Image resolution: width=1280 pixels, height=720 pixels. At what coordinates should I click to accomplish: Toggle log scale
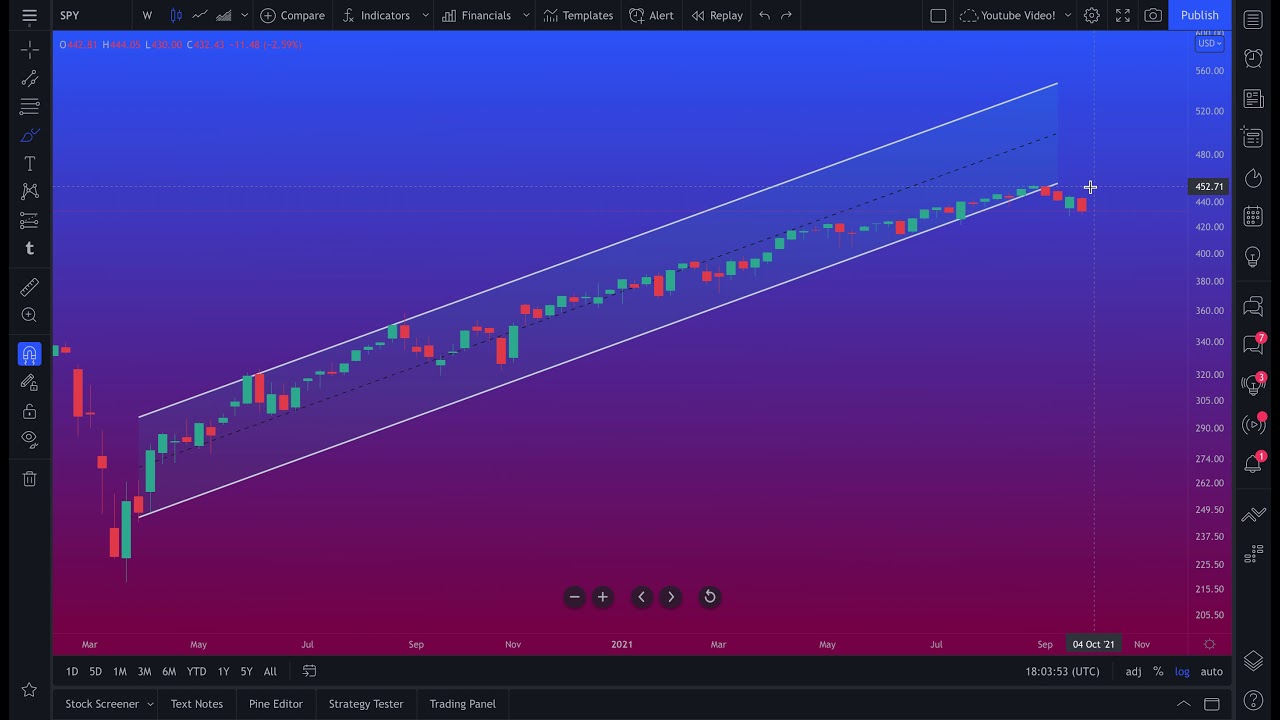1182,672
